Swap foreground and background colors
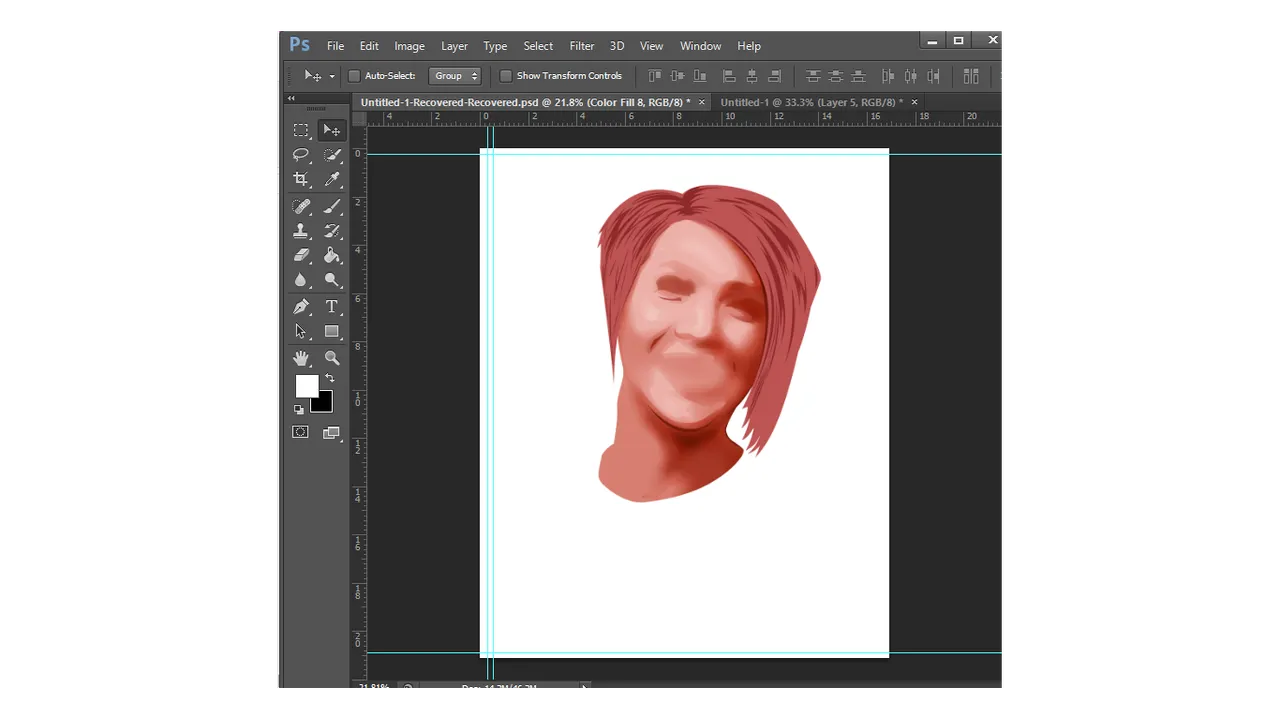This screenshot has width=1280, height=720. tap(330, 378)
